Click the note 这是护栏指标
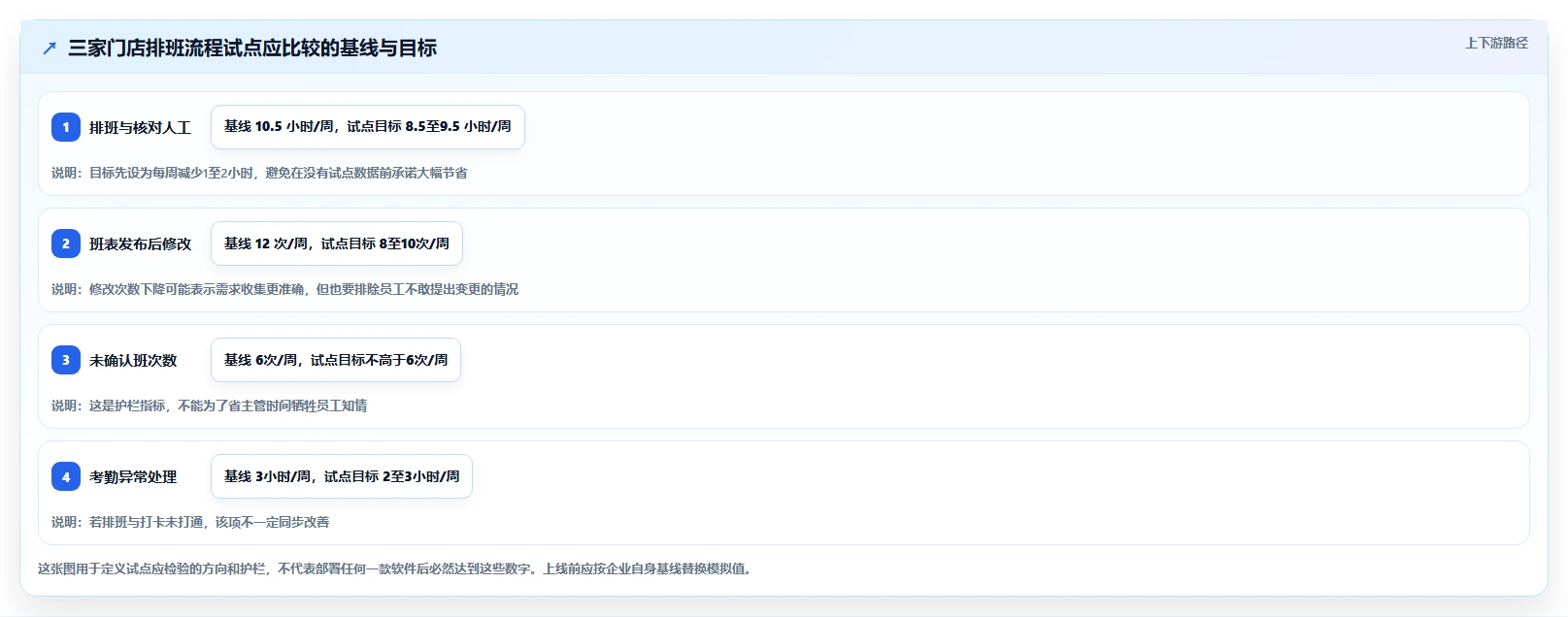1568x617 pixels. [209, 406]
